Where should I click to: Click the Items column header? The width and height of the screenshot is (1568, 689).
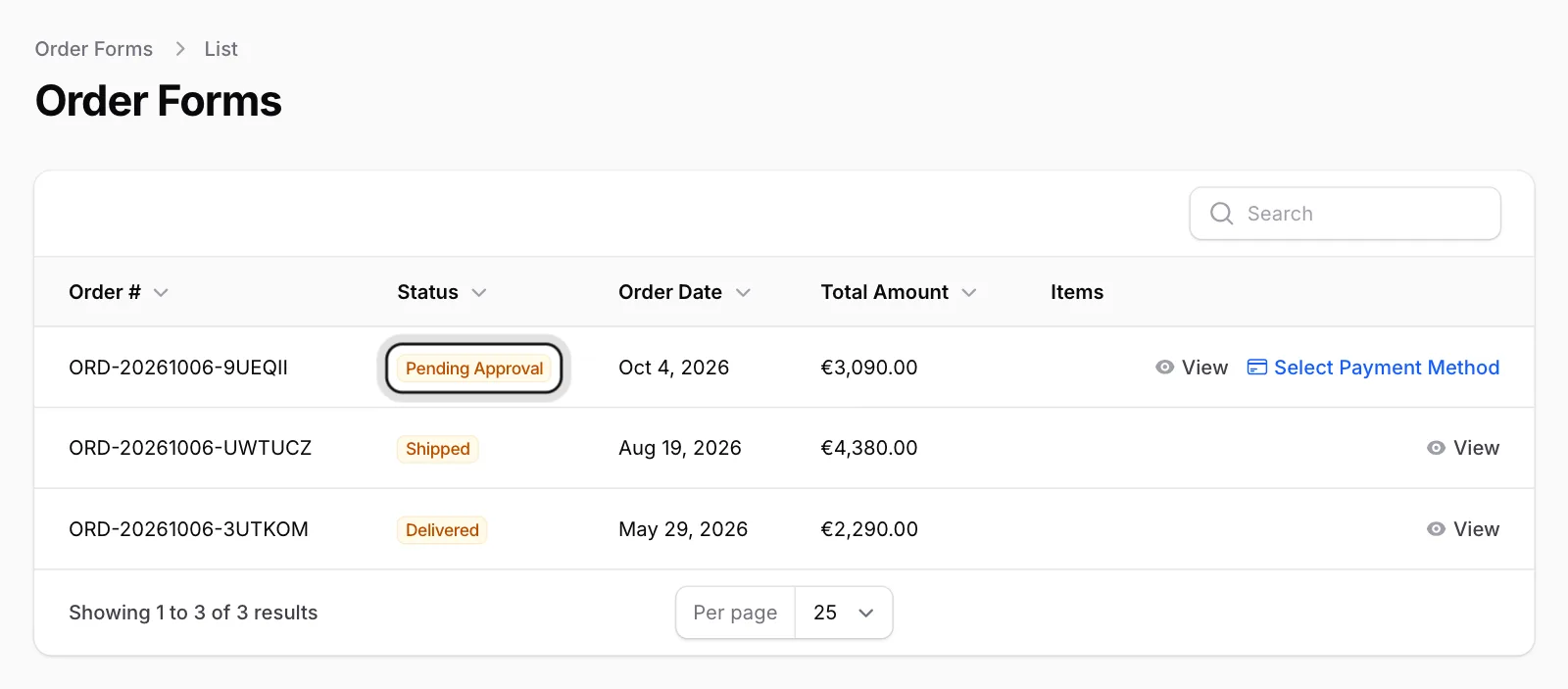click(x=1077, y=292)
